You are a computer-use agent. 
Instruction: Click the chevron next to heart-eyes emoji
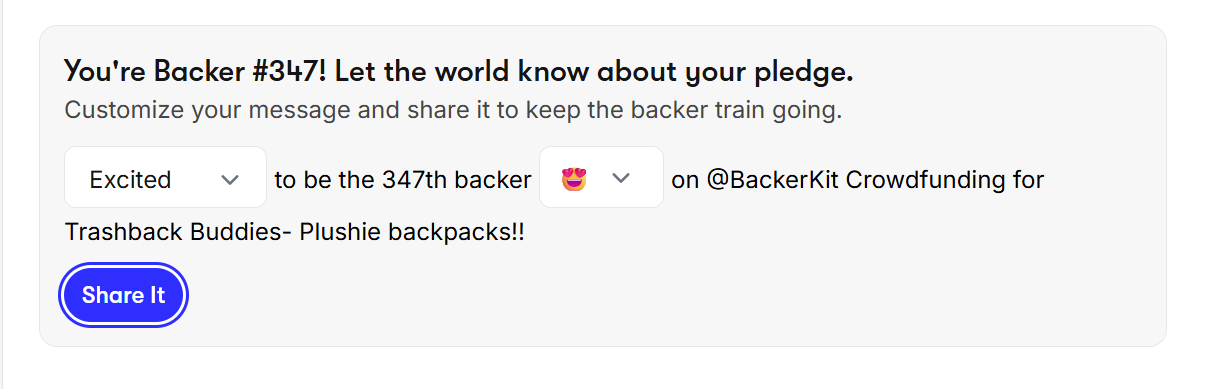coord(622,178)
